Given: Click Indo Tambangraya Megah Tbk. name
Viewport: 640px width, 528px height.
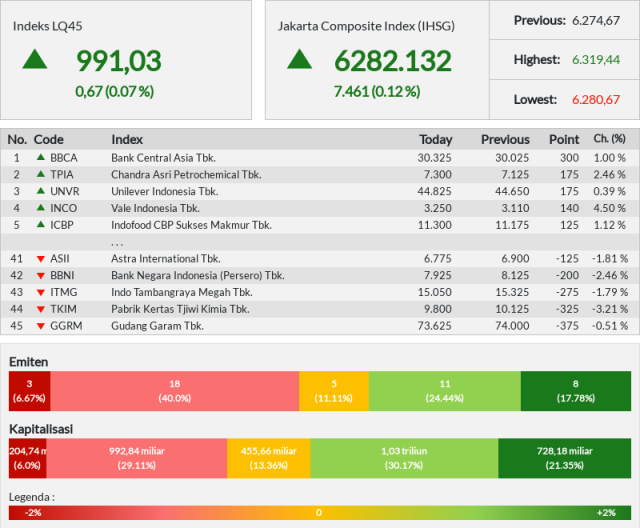Looking at the screenshot, I should pos(182,293).
